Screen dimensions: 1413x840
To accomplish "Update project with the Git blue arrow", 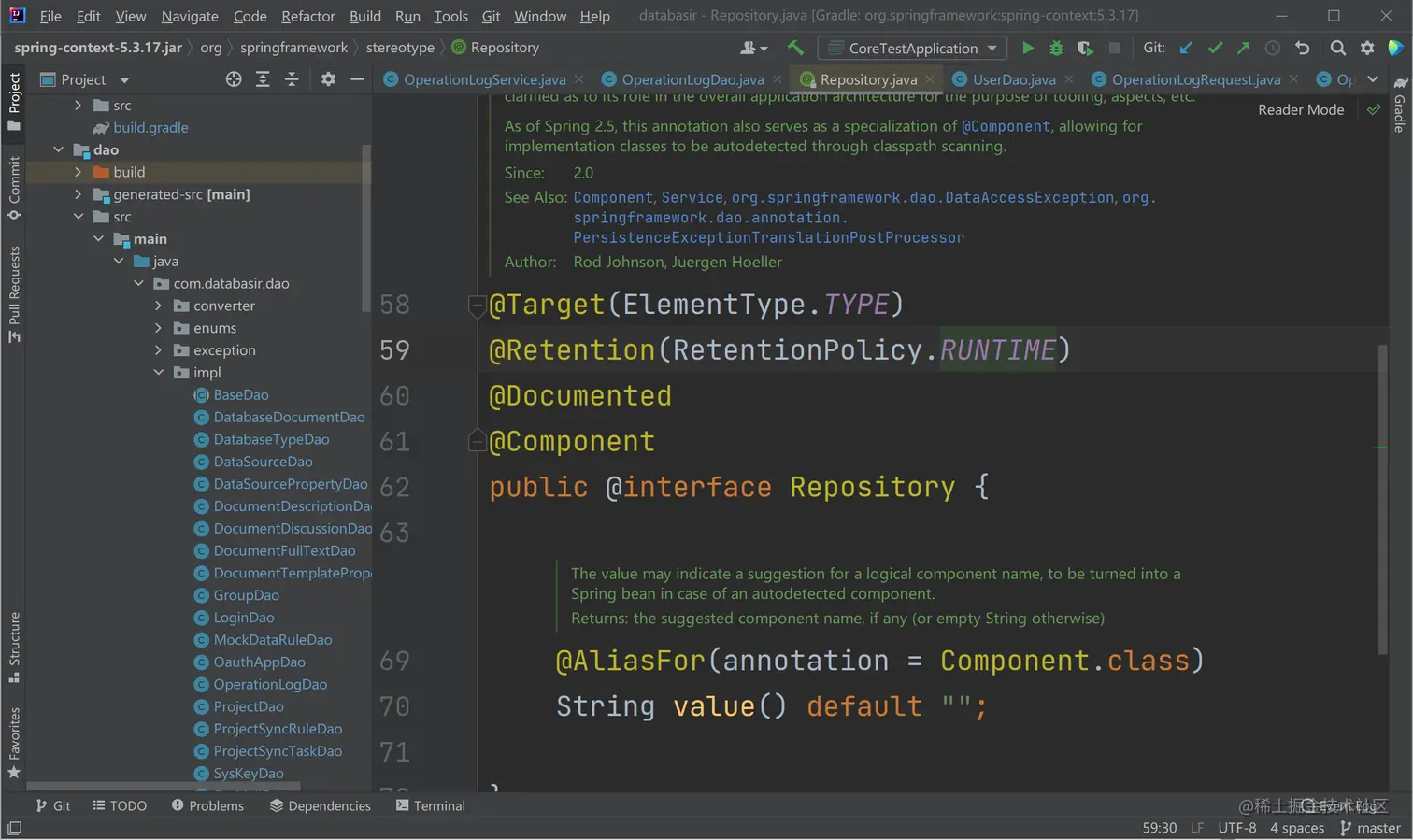I will click(1186, 48).
